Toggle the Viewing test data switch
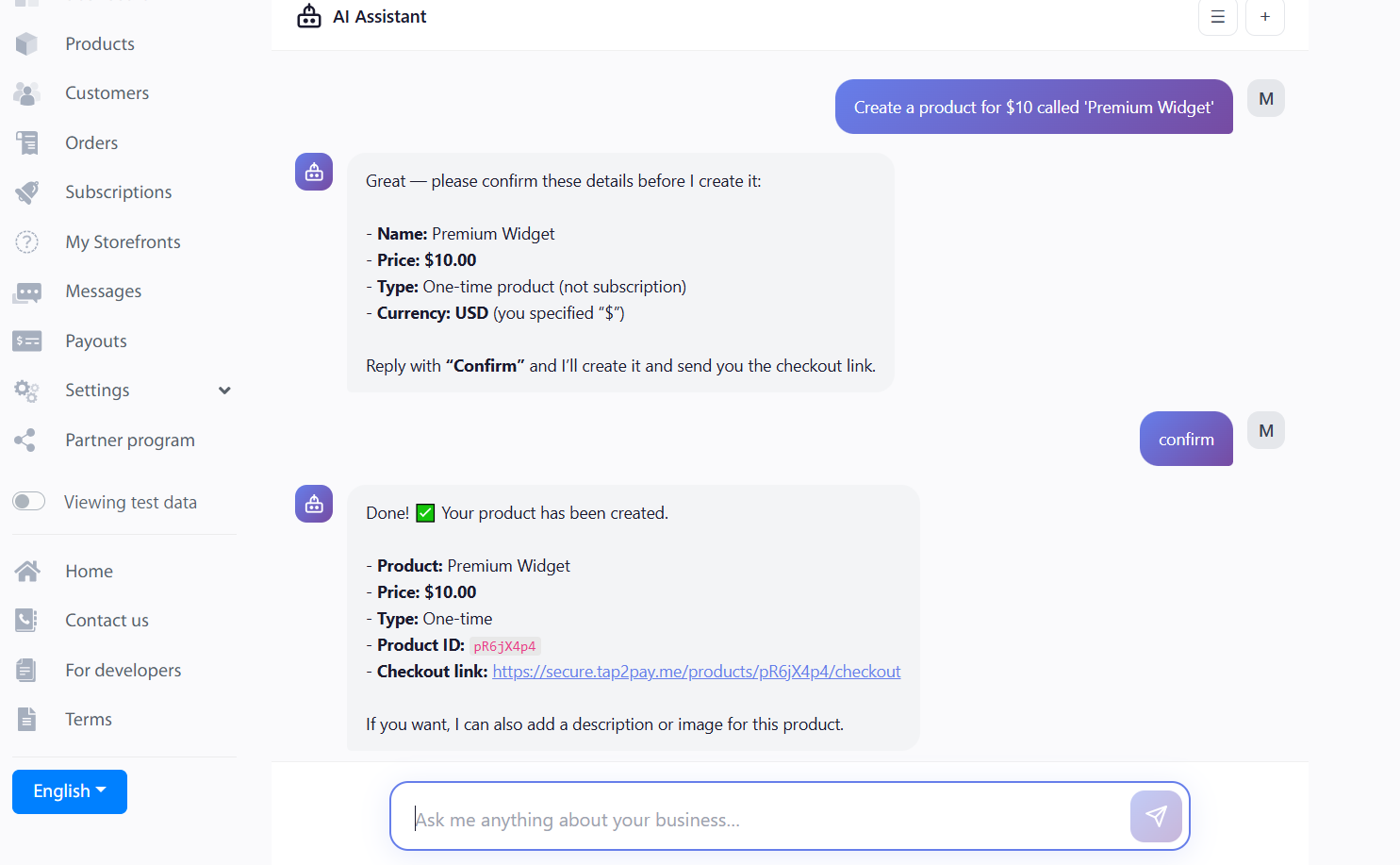Image resolution: width=1400 pixels, height=865 pixels. 29,502
